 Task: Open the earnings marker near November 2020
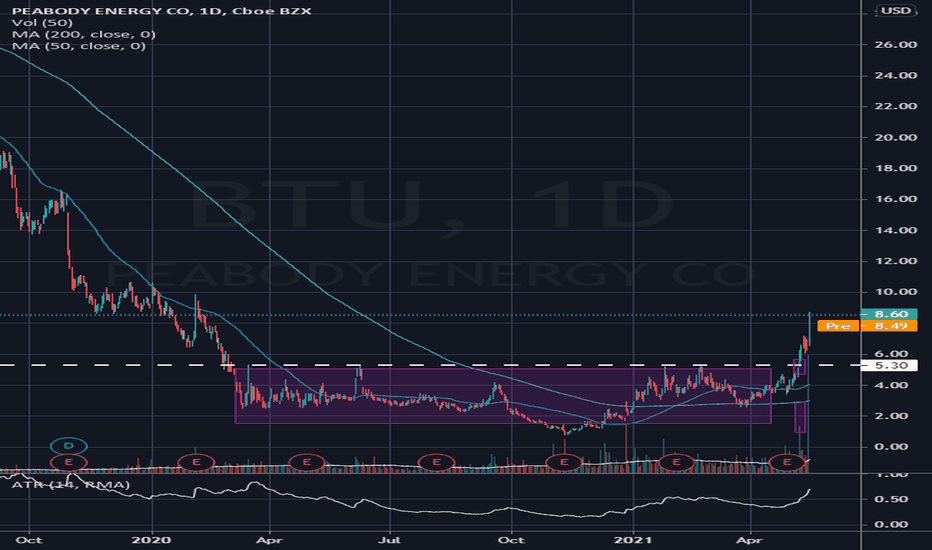[x=564, y=462]
